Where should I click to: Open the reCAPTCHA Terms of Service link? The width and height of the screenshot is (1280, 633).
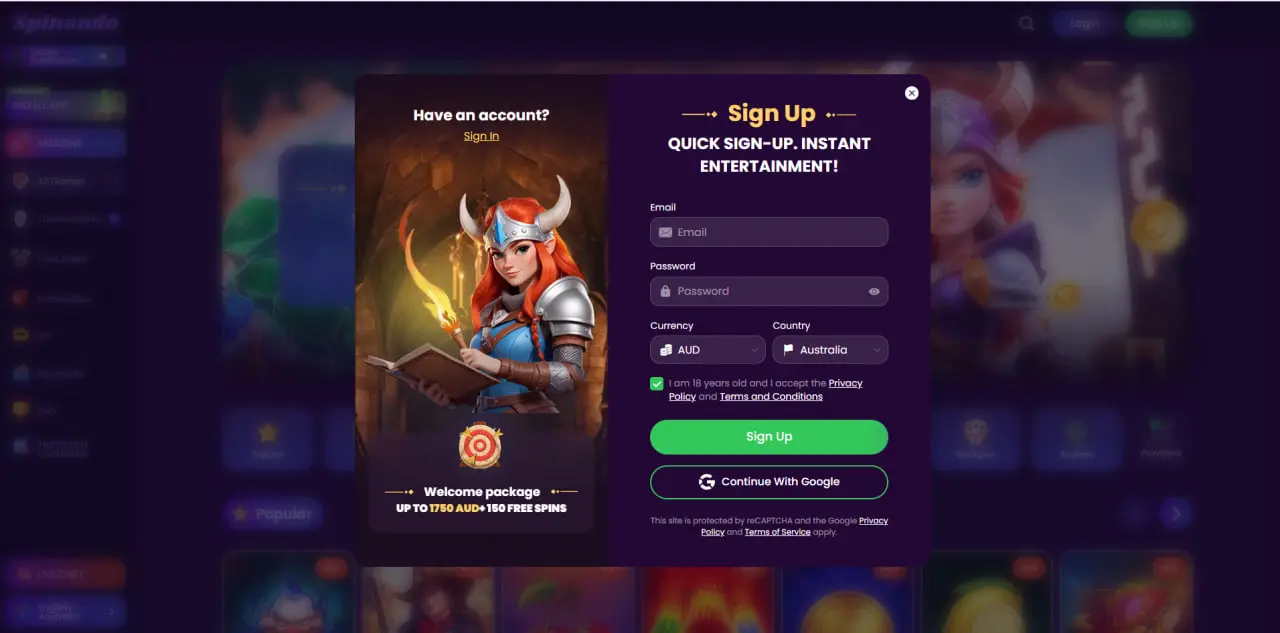pos(777,532)
